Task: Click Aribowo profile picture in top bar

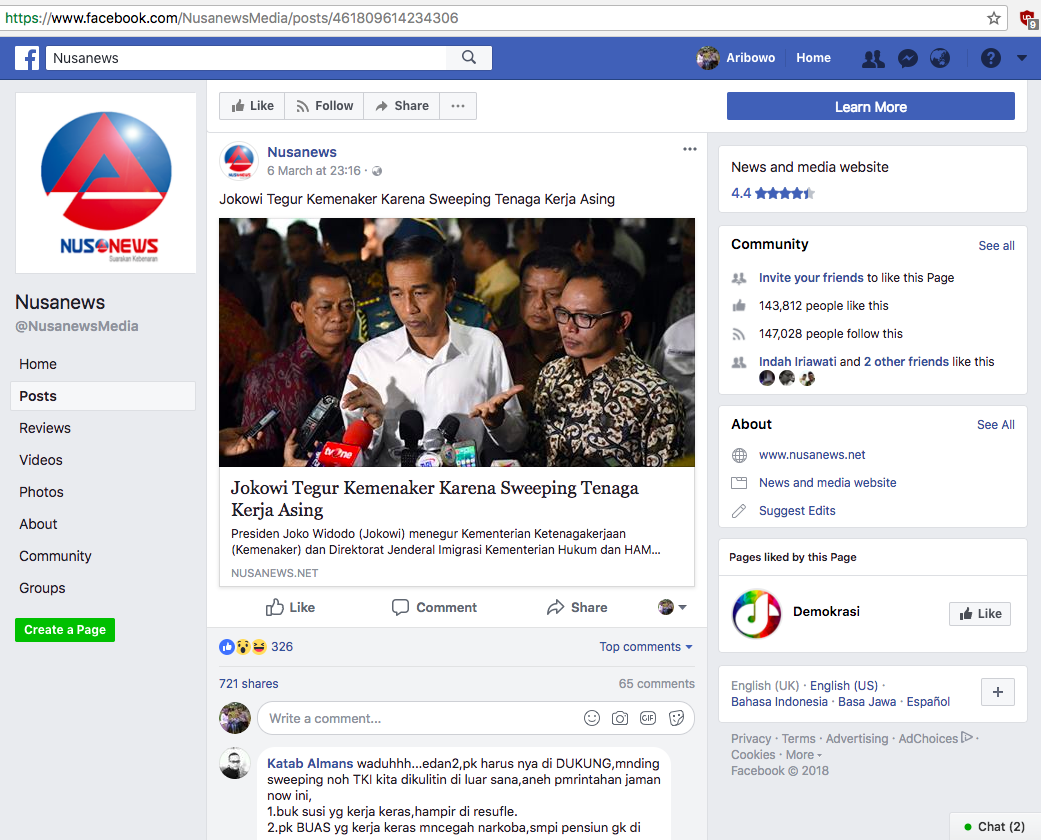Action: click(708, 58)
